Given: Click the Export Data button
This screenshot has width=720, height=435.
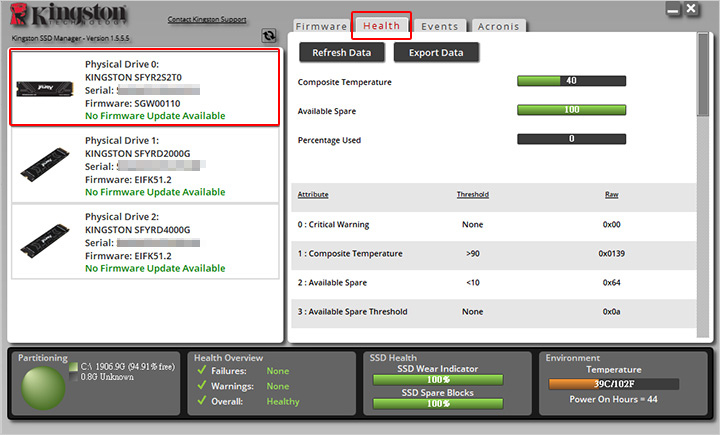Looking at the screenshot, I should [x=436, y=53].
